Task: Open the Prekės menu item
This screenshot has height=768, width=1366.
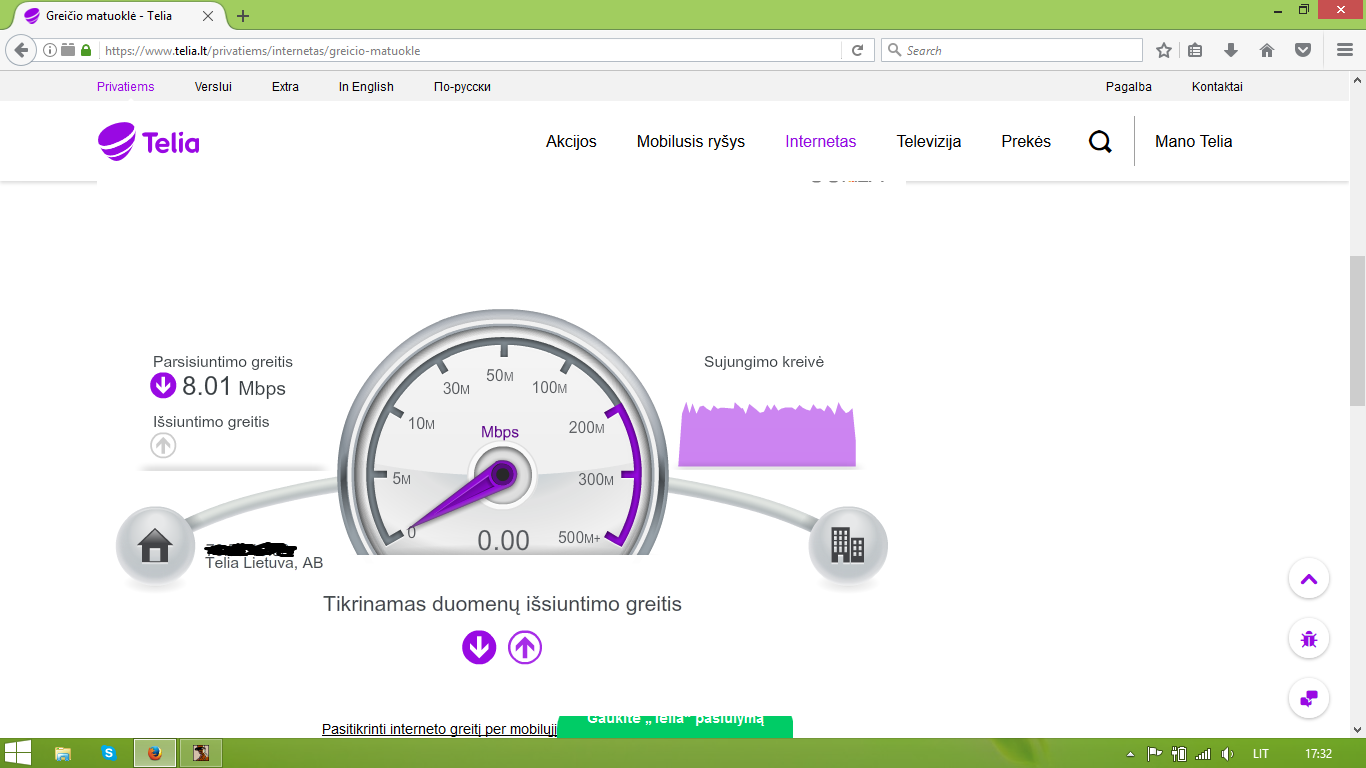Action: 1026,142
